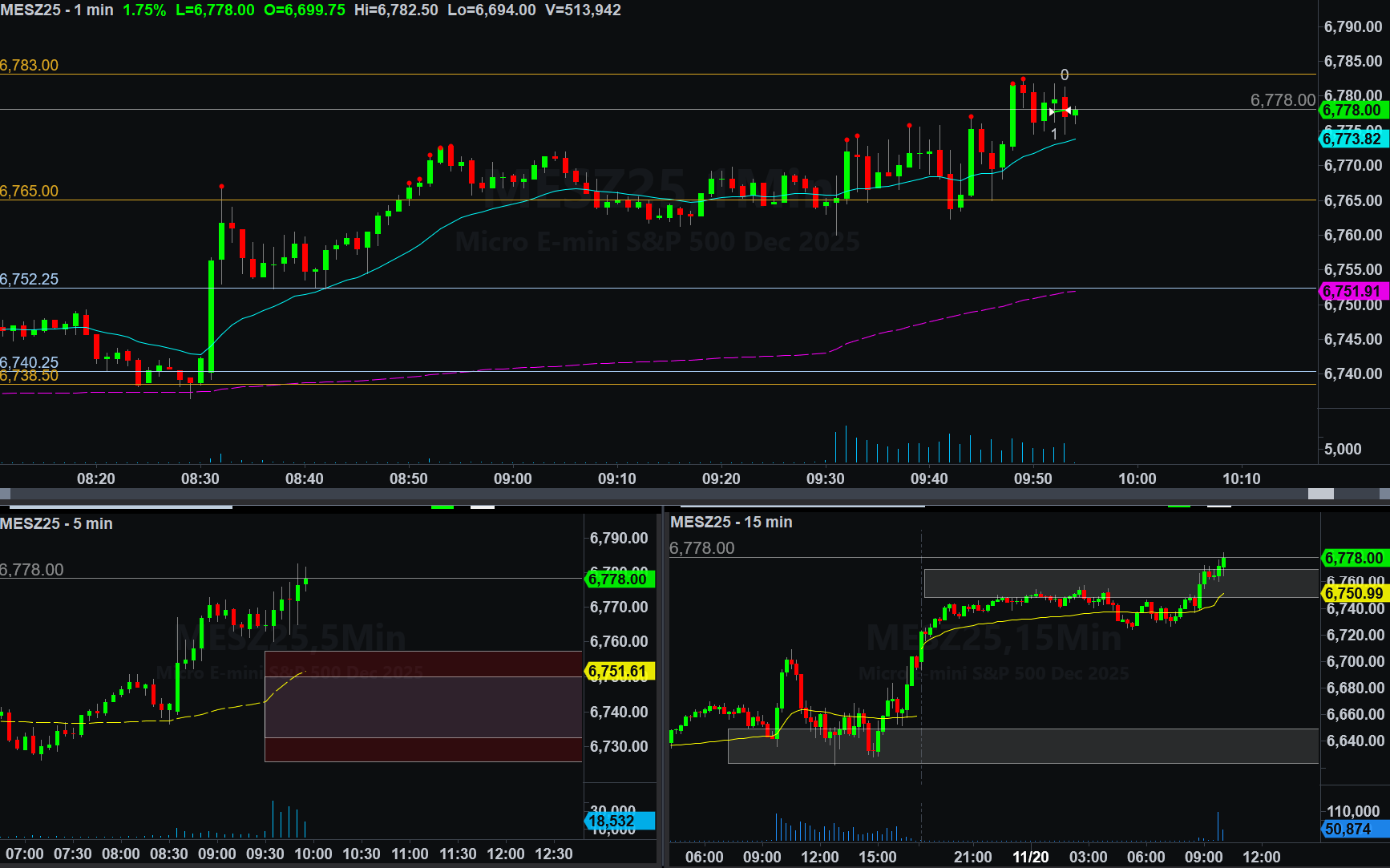Viewport: 1390px width, 868px height.
Task: Click the blue 18,532 volume tag
Action: [617, 821]
